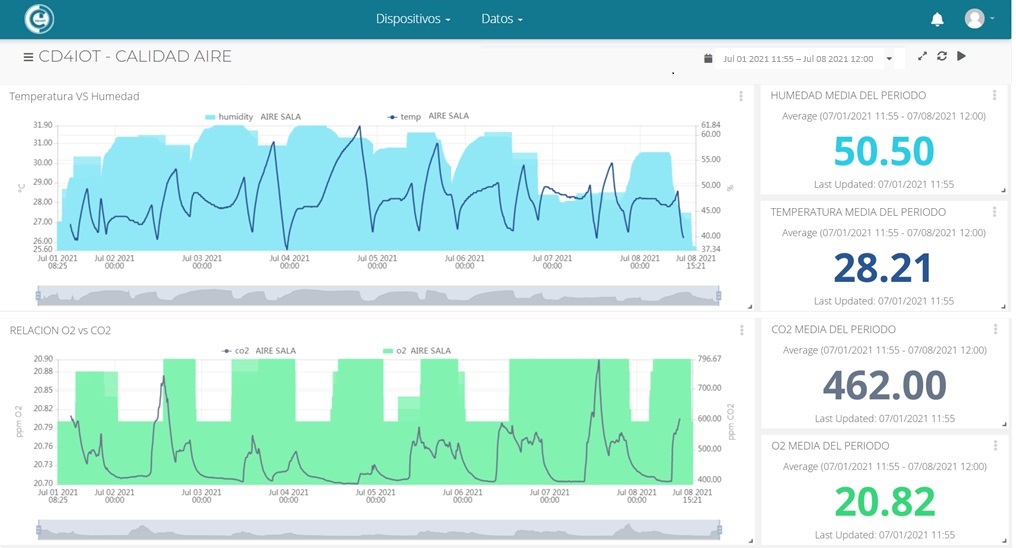
Task: Open the hamburger menu beside CD4IOT title
Action: [x=28, y=57]
